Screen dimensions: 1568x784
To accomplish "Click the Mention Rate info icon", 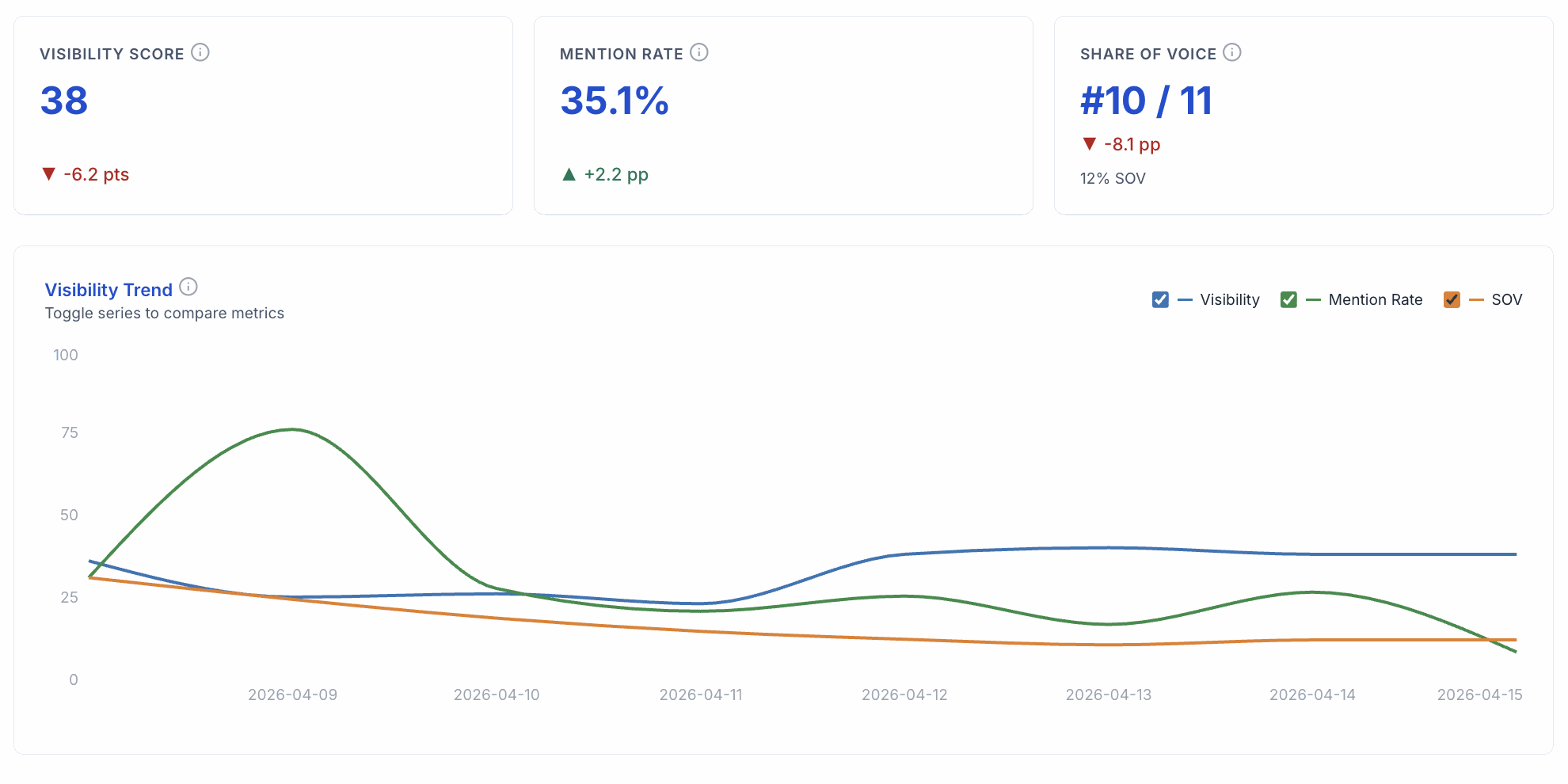I will (x=698, y=52).
